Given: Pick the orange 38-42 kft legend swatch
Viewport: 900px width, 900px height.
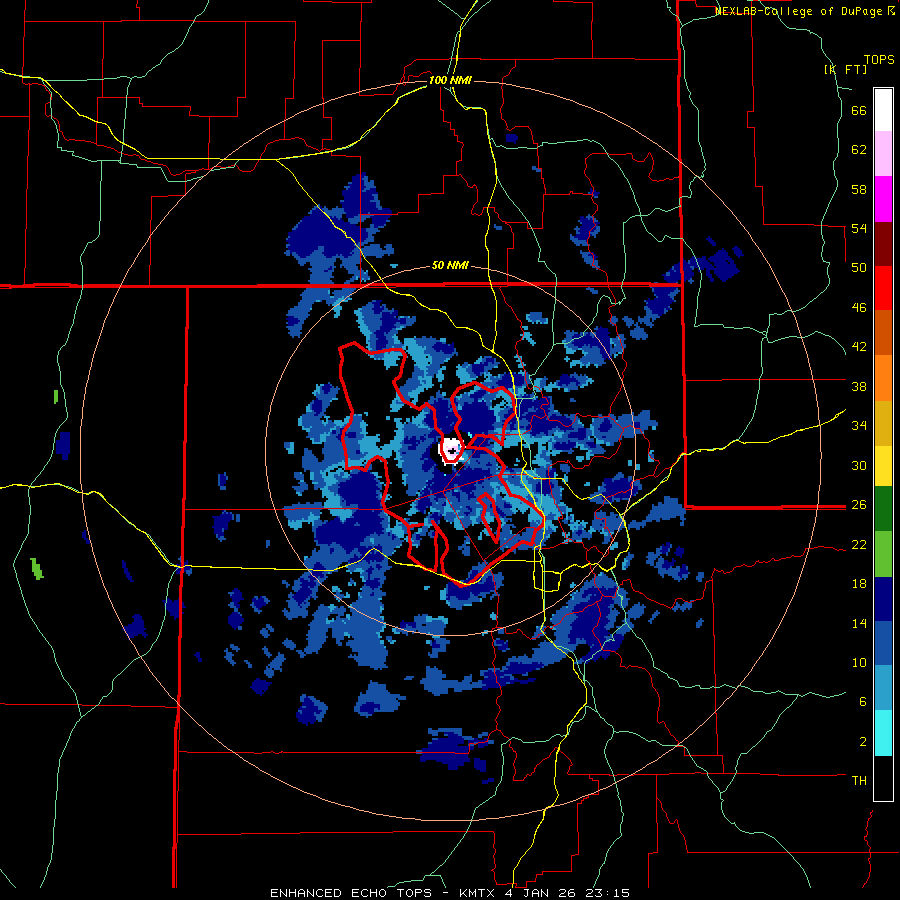Looking at the screenshot, I should pos(883,378).
